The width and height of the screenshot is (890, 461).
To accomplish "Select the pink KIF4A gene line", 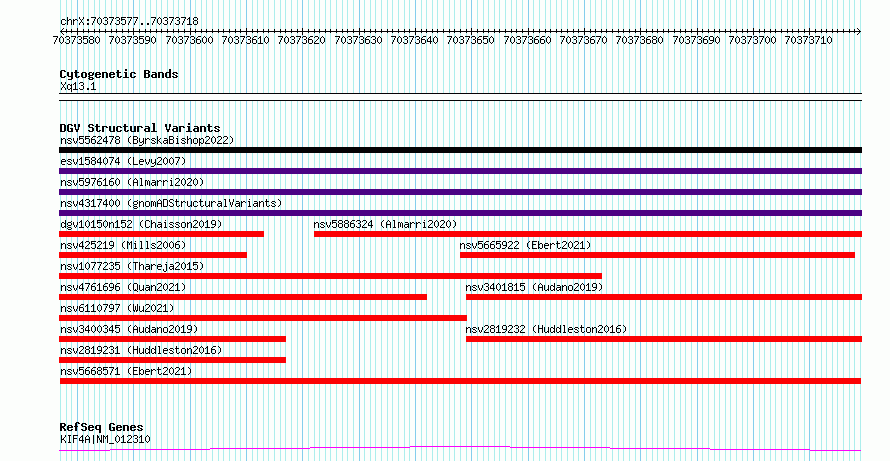I will (x=460, y=449).
